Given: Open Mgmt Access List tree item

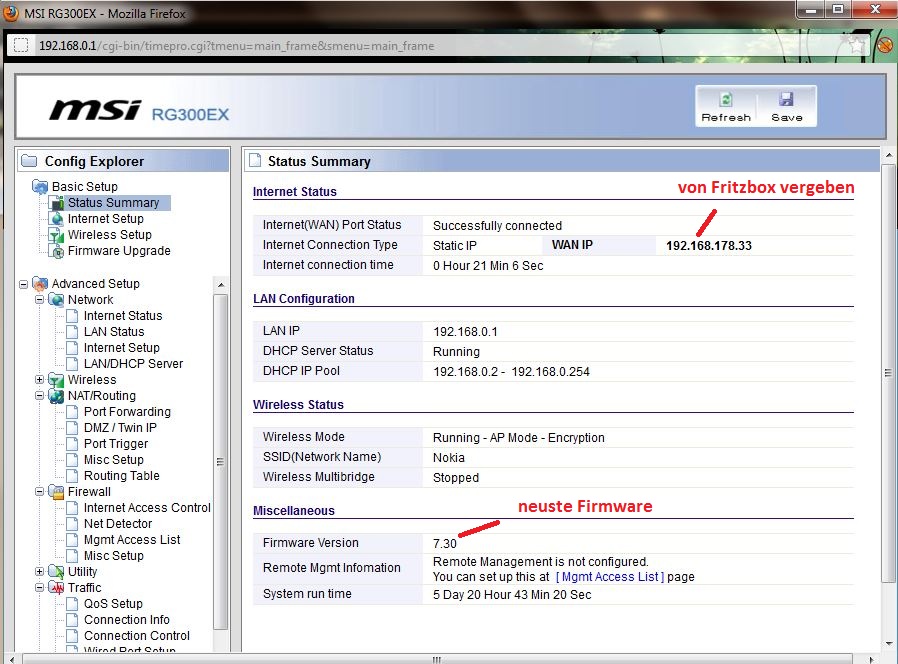Looking at the screenshot, I should pos(132,540).
